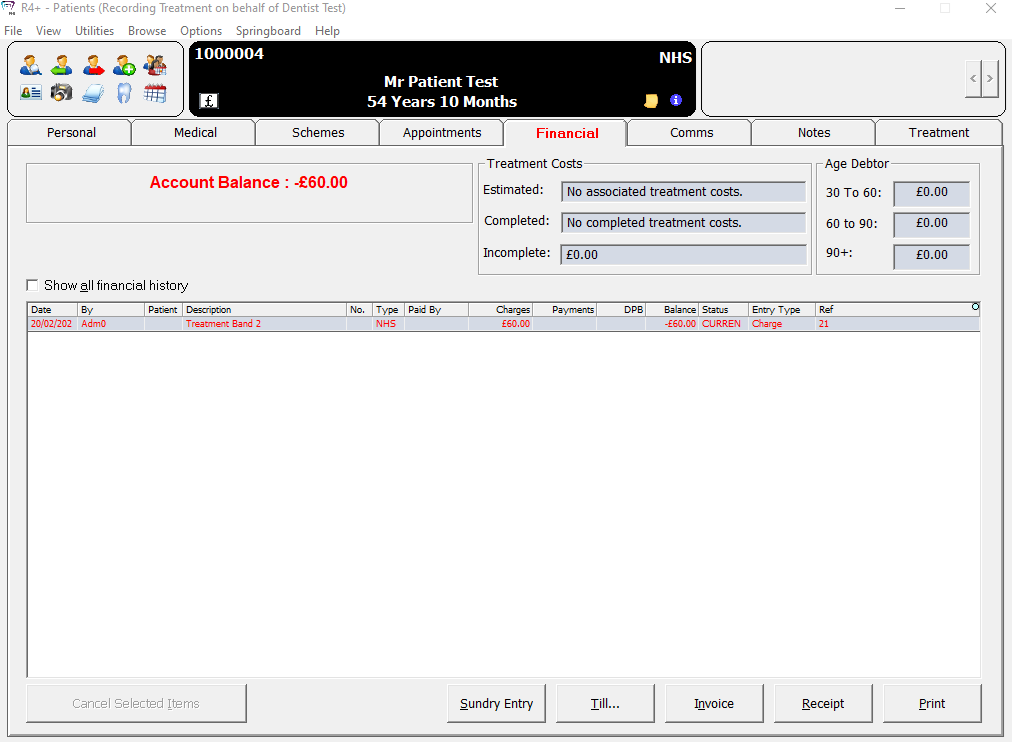
Task: Open the Browse menu
Action: click(147, 31)
